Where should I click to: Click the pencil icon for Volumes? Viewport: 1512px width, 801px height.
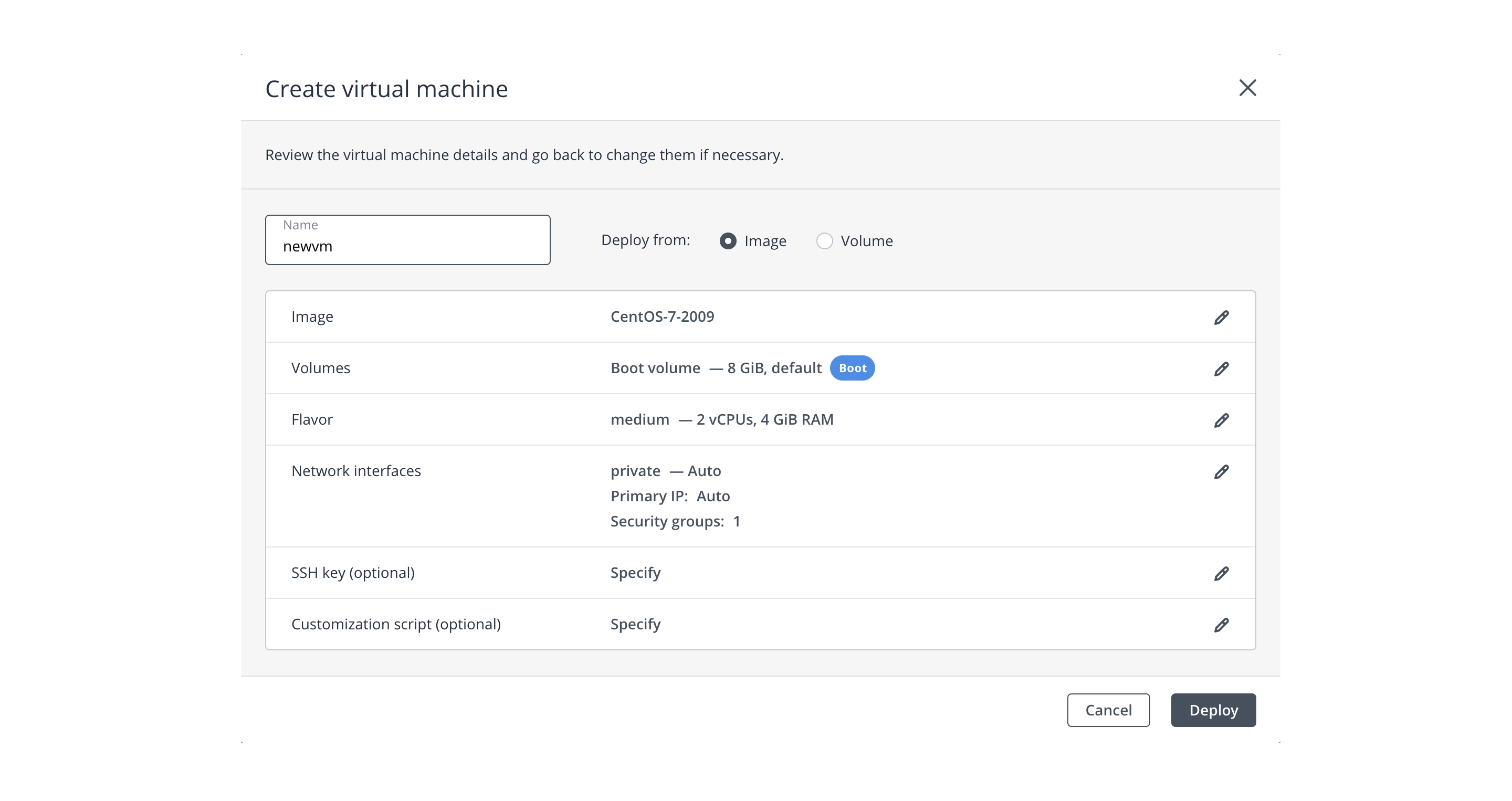click(1221, 368)
